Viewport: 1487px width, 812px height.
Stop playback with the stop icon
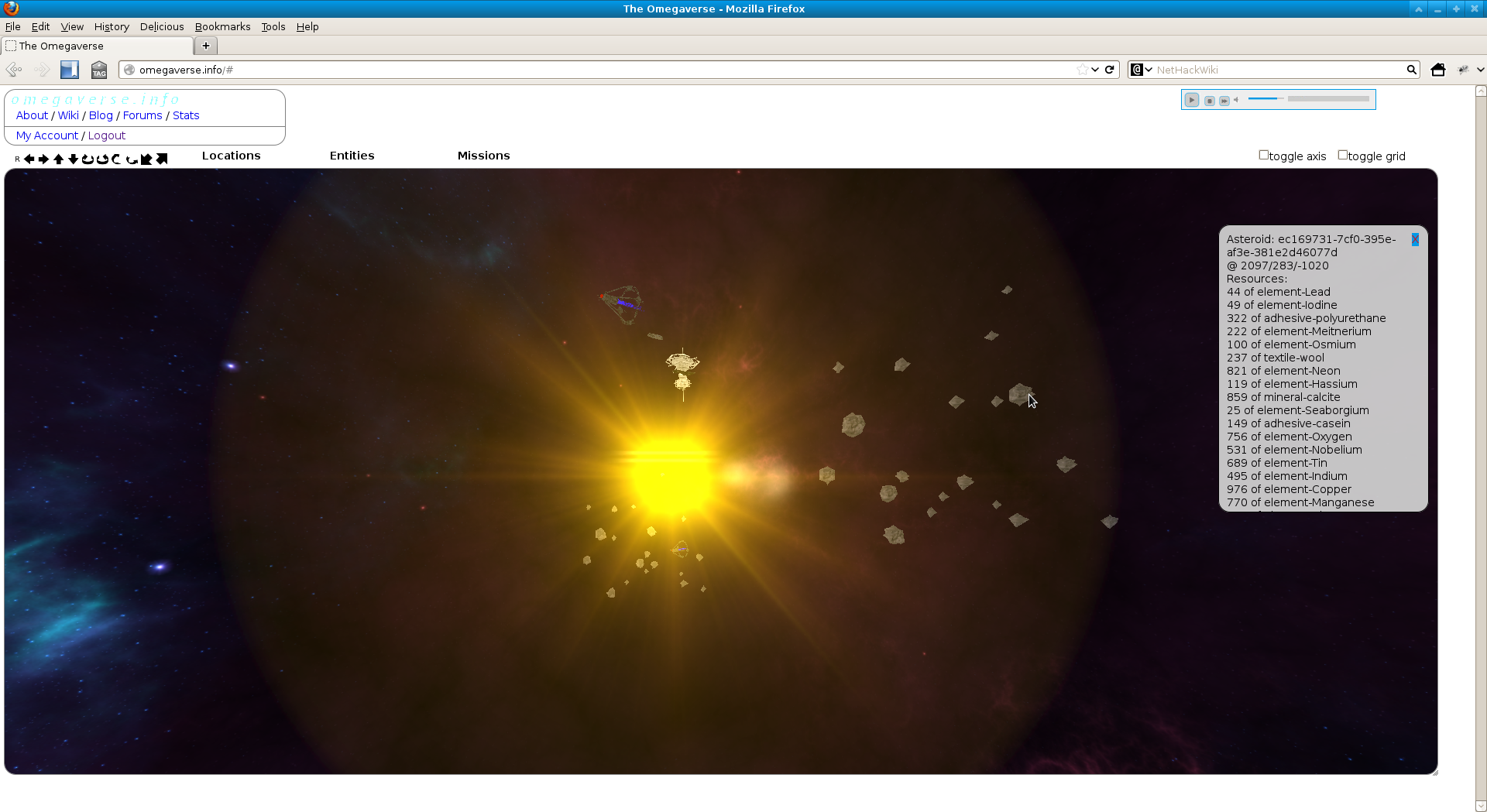1209,99
